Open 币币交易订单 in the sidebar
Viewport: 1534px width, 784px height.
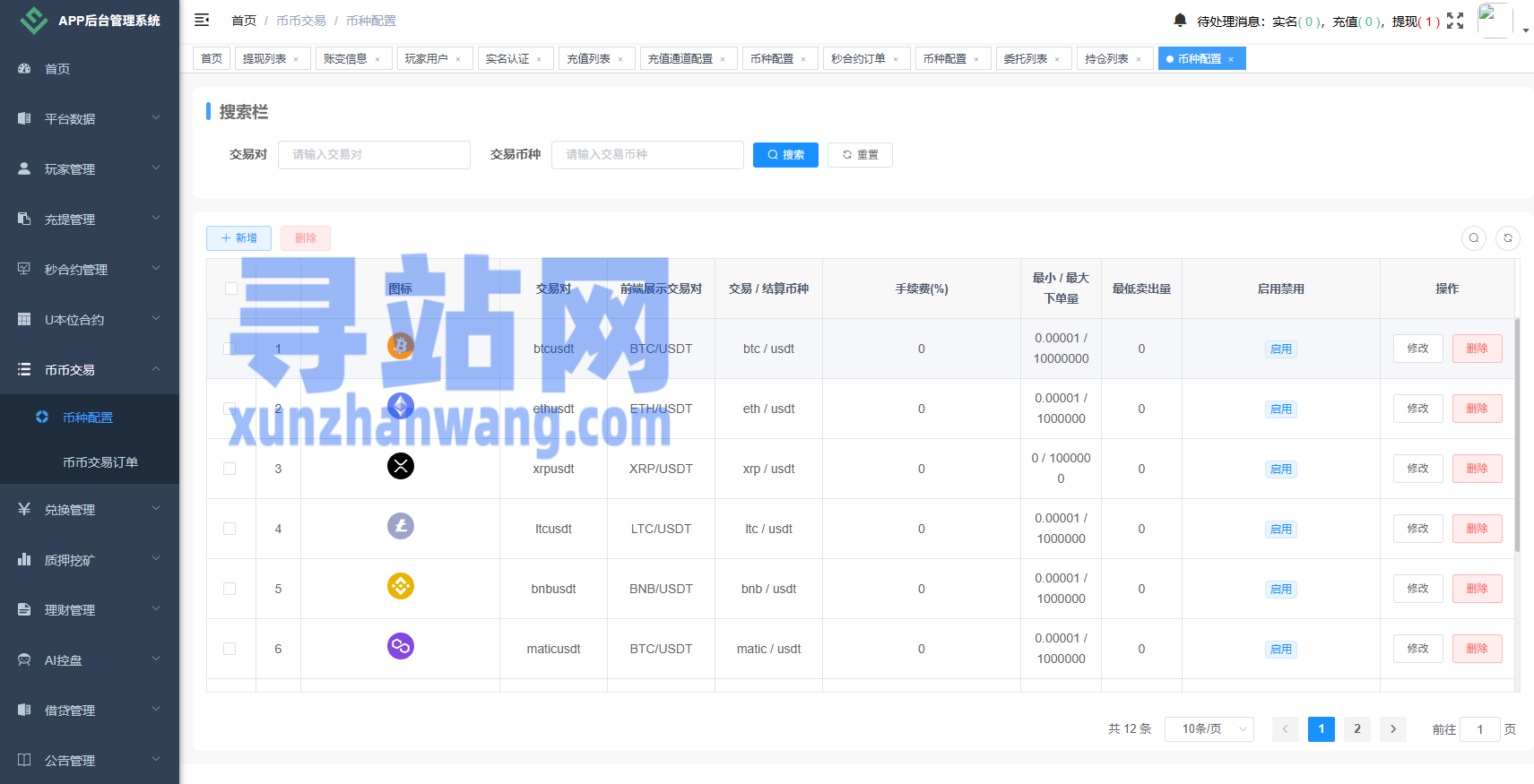(x=100, y=462)
